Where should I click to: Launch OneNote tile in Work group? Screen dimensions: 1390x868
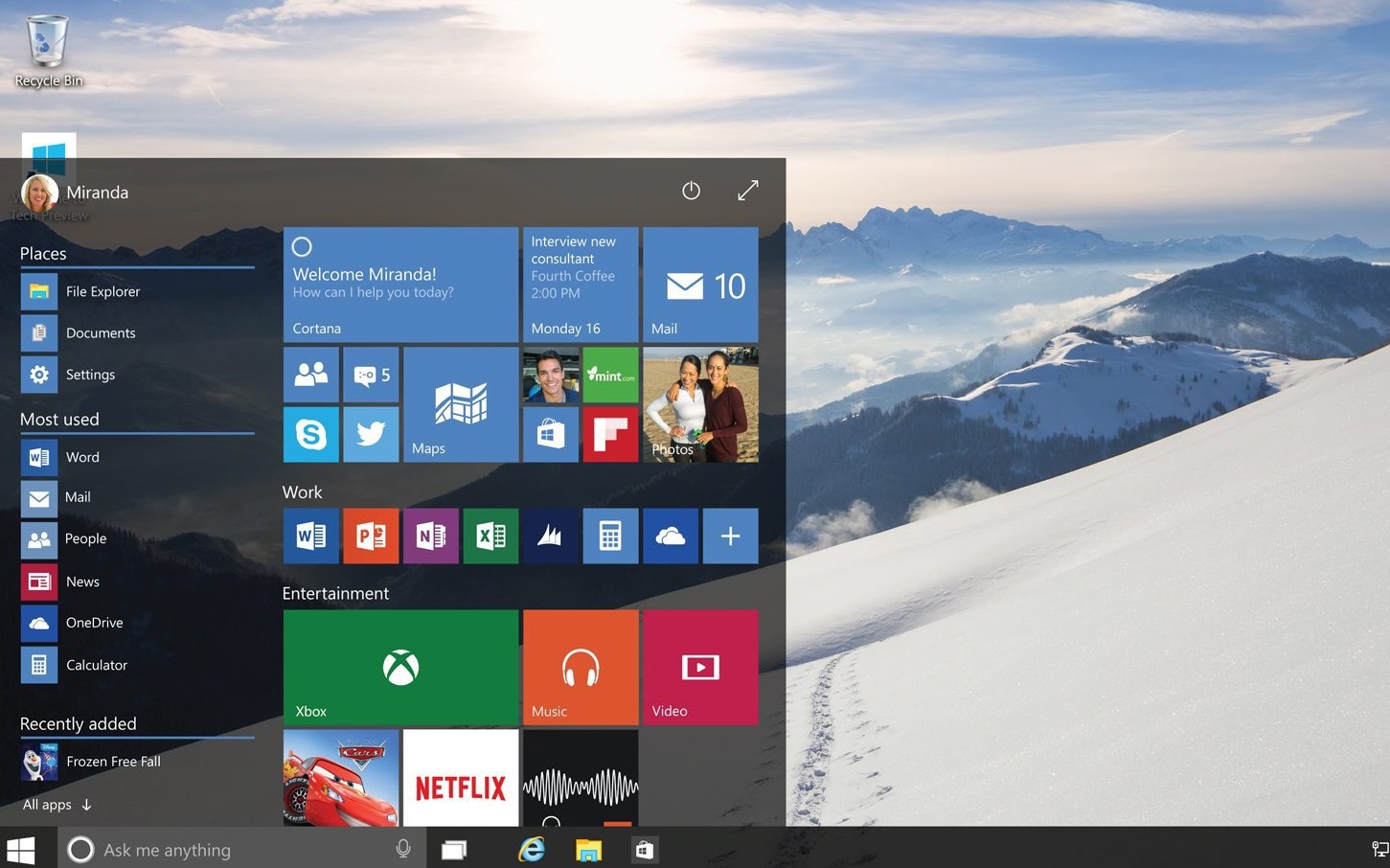coord(431,536)
